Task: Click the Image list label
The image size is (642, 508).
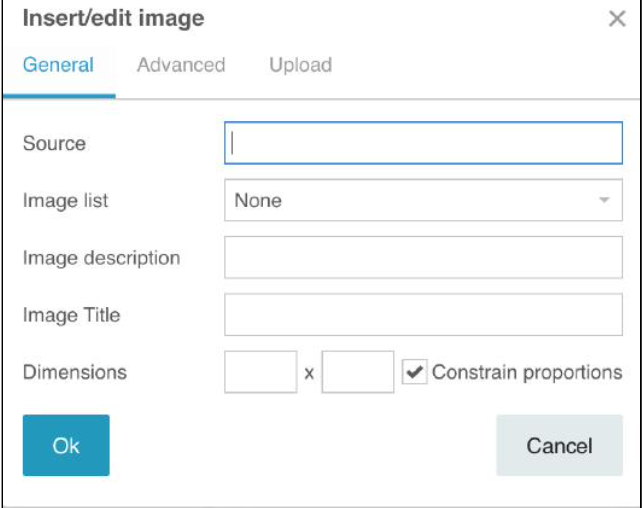Action: coord(66,200)
